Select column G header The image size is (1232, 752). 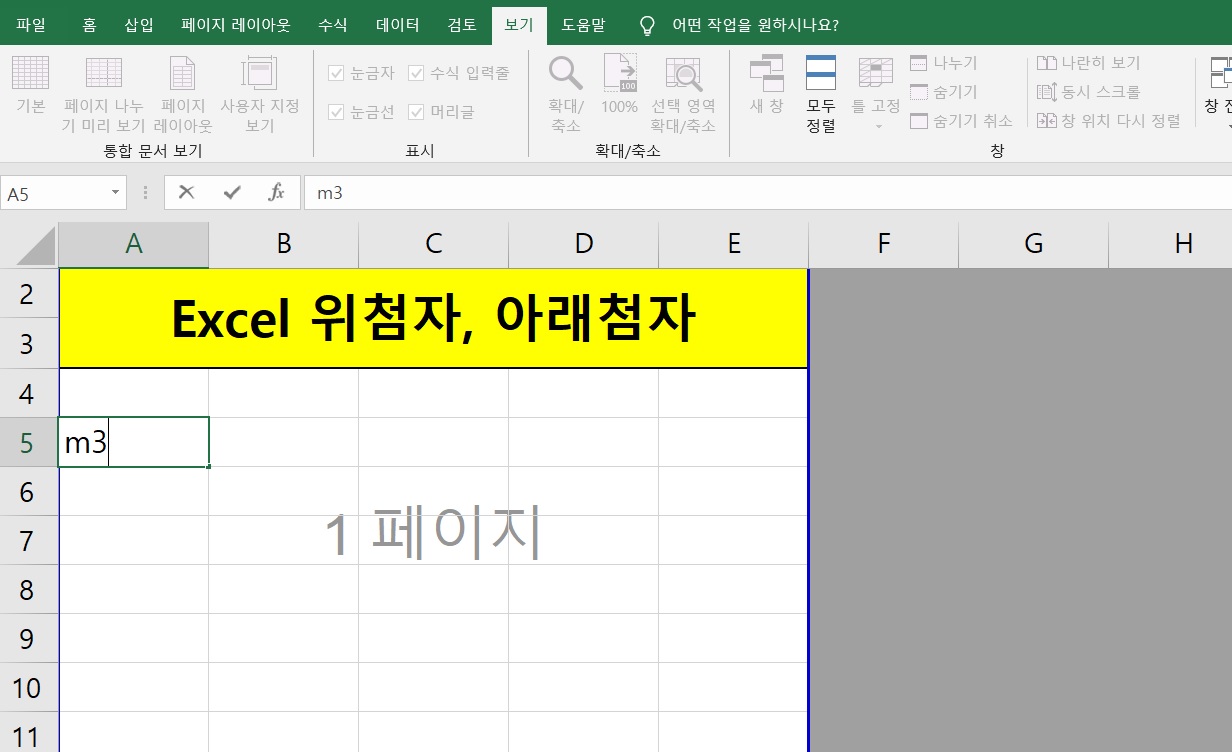1034,244
